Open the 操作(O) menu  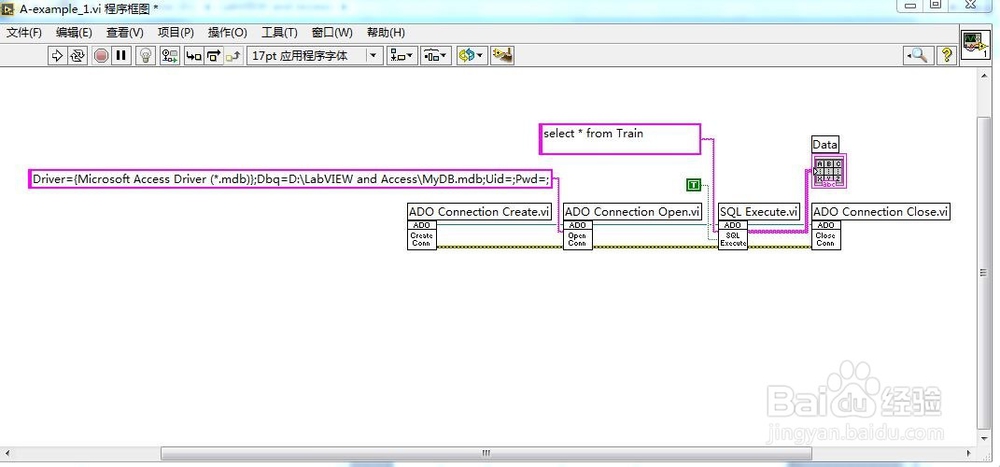pos(228,33)
